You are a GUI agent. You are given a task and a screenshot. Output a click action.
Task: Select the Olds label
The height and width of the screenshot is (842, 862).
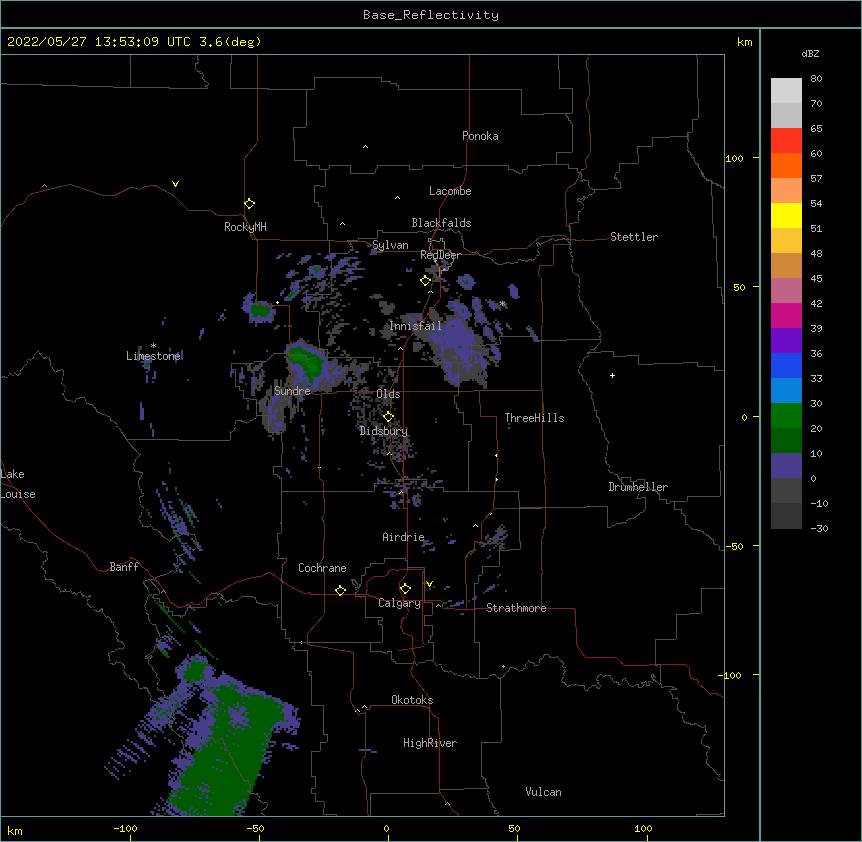[388, 394]
